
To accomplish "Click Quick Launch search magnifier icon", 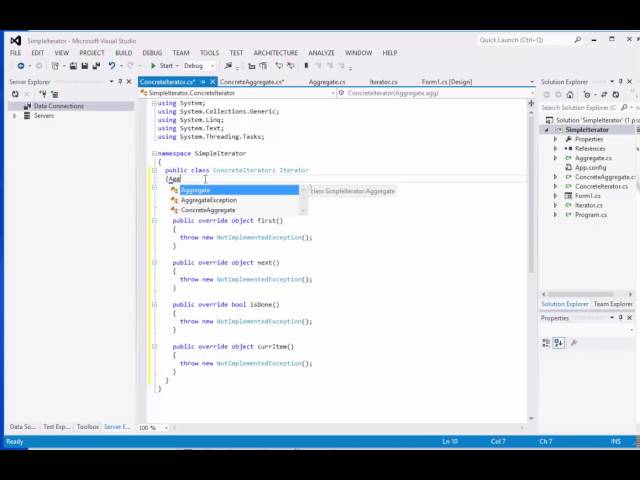I will point(578,40).
